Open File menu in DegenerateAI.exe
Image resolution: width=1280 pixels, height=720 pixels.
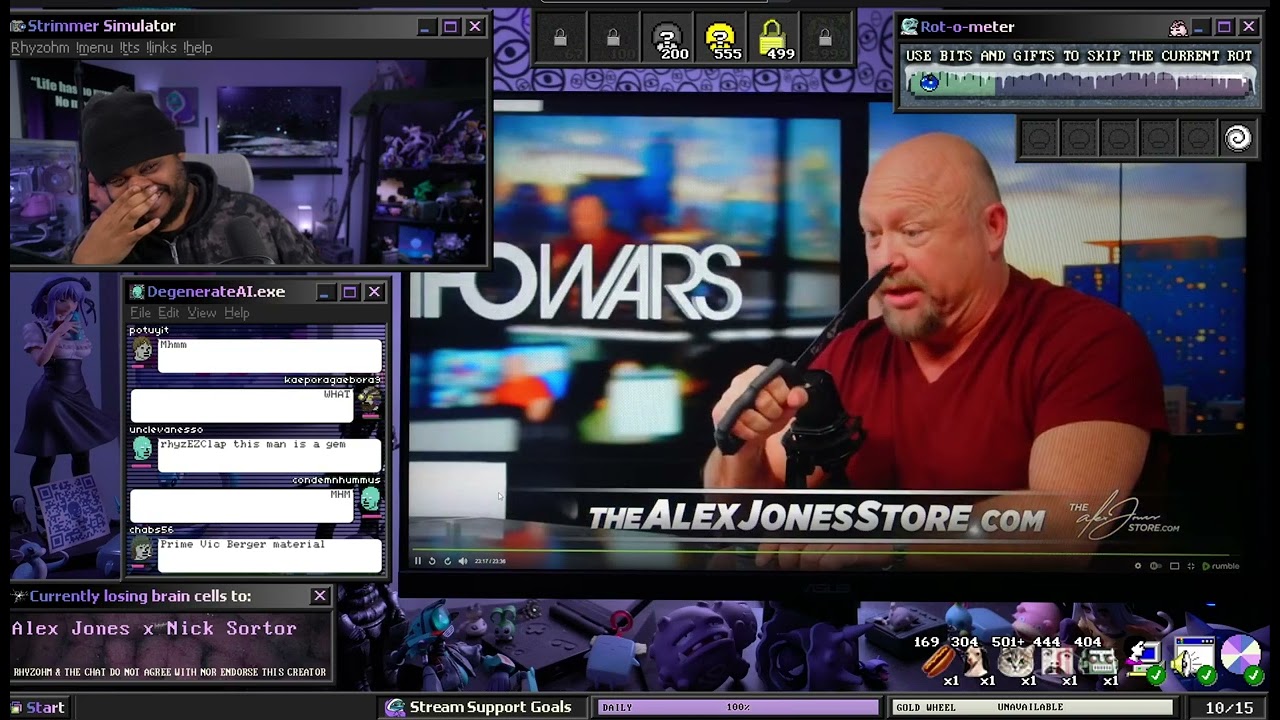(x=140, y=313)
